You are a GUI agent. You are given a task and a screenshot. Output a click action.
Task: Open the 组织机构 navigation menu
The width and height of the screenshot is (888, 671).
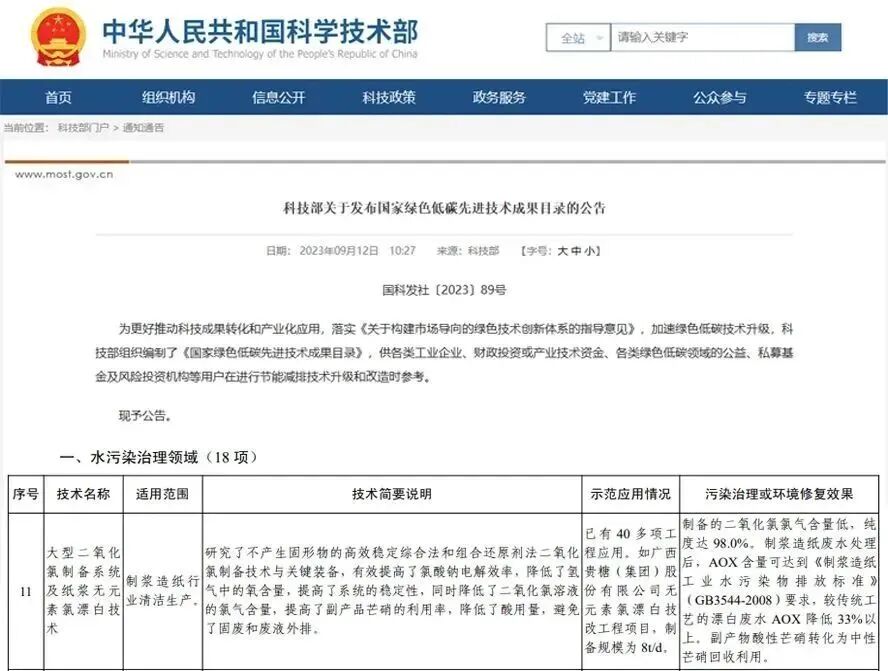click(167, 97)
